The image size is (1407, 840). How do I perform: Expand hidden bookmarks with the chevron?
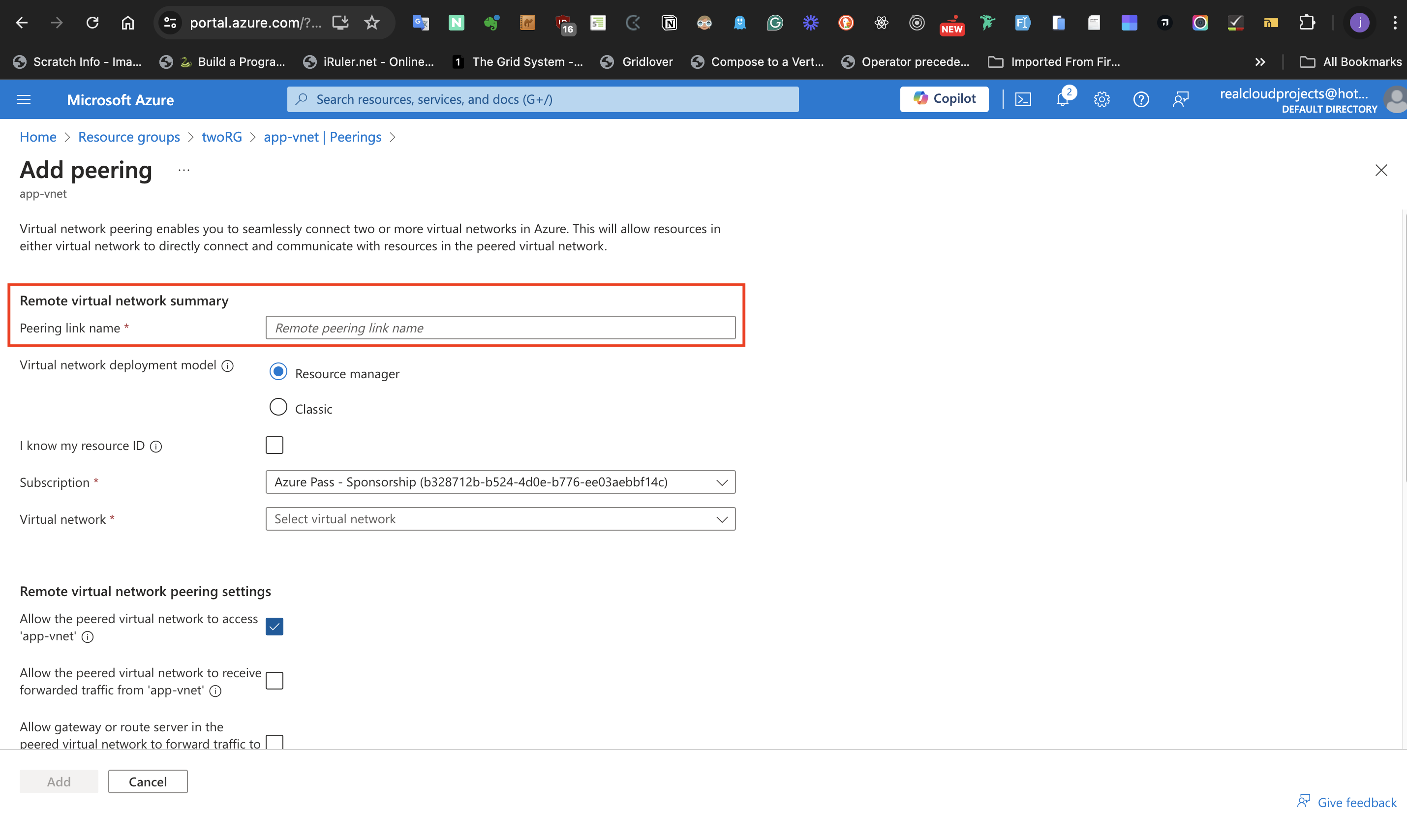click(x=1260, y=61)
